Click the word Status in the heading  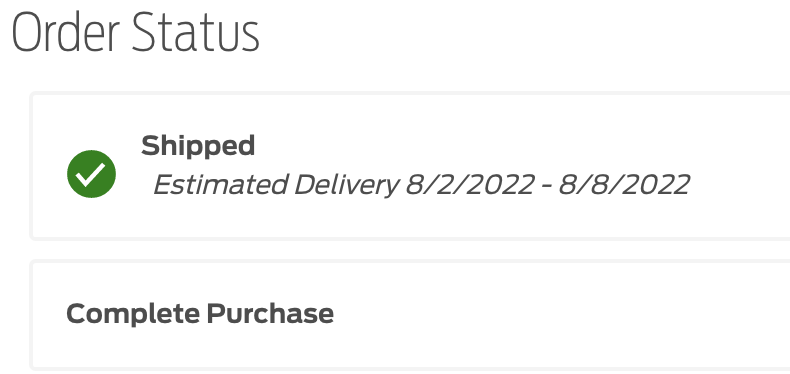coord(196,33)
